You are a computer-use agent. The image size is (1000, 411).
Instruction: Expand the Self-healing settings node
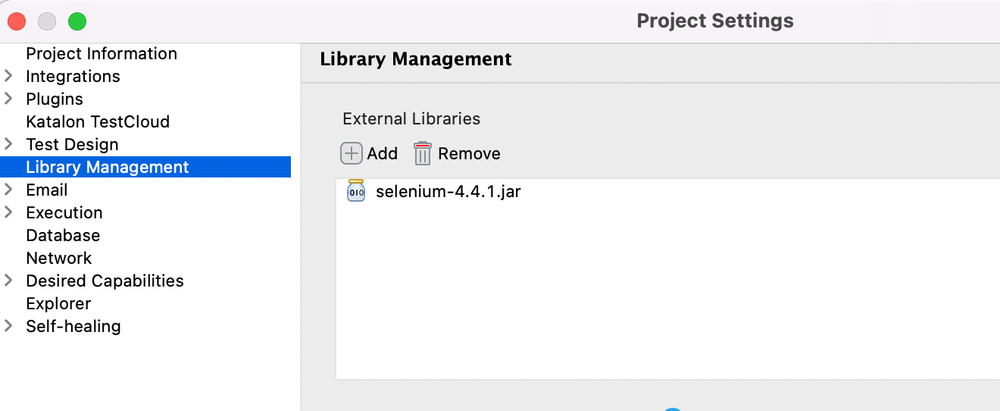click(x=9, y=326)
